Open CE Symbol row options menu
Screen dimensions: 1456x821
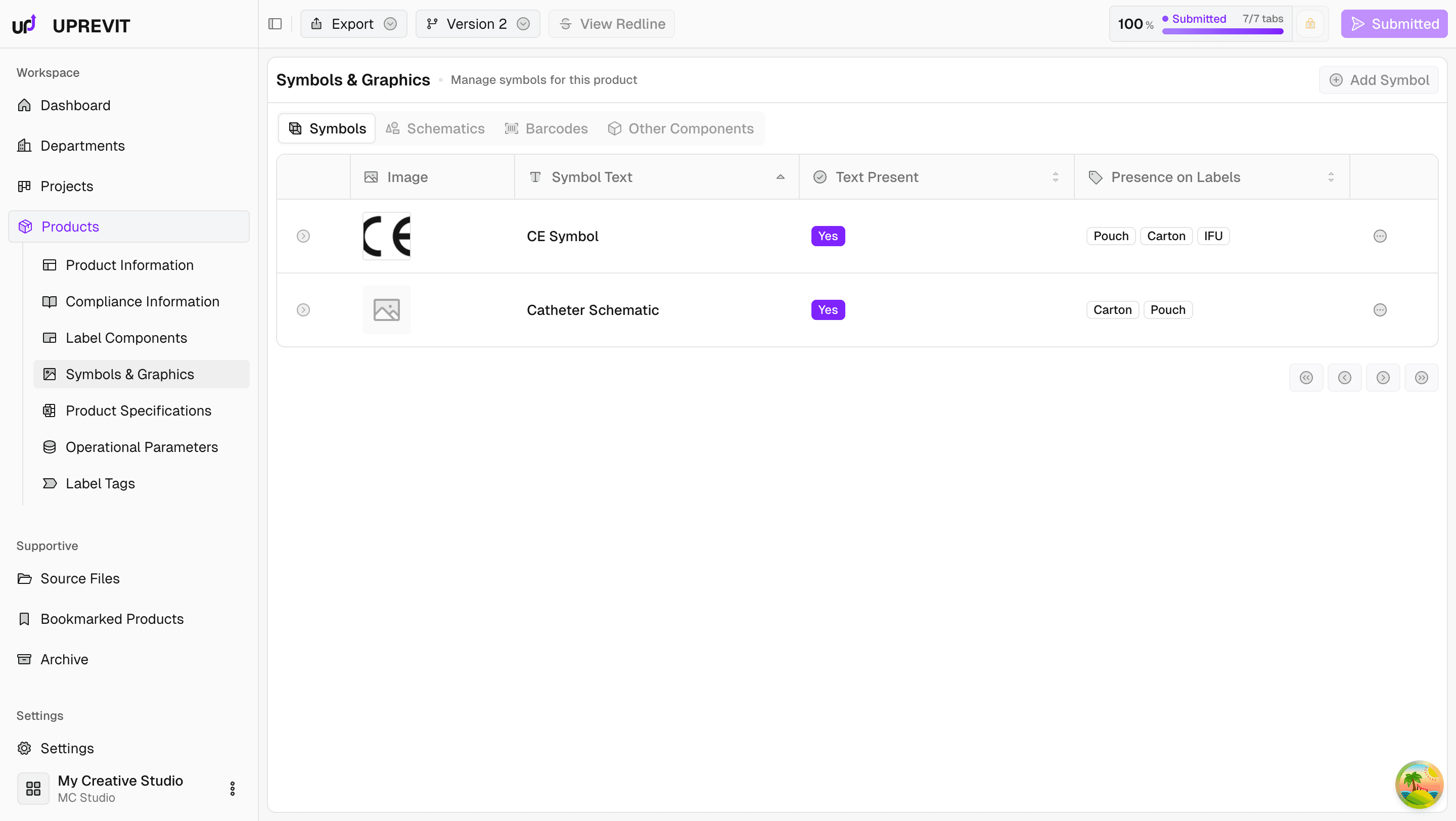tap(1380, 236)
